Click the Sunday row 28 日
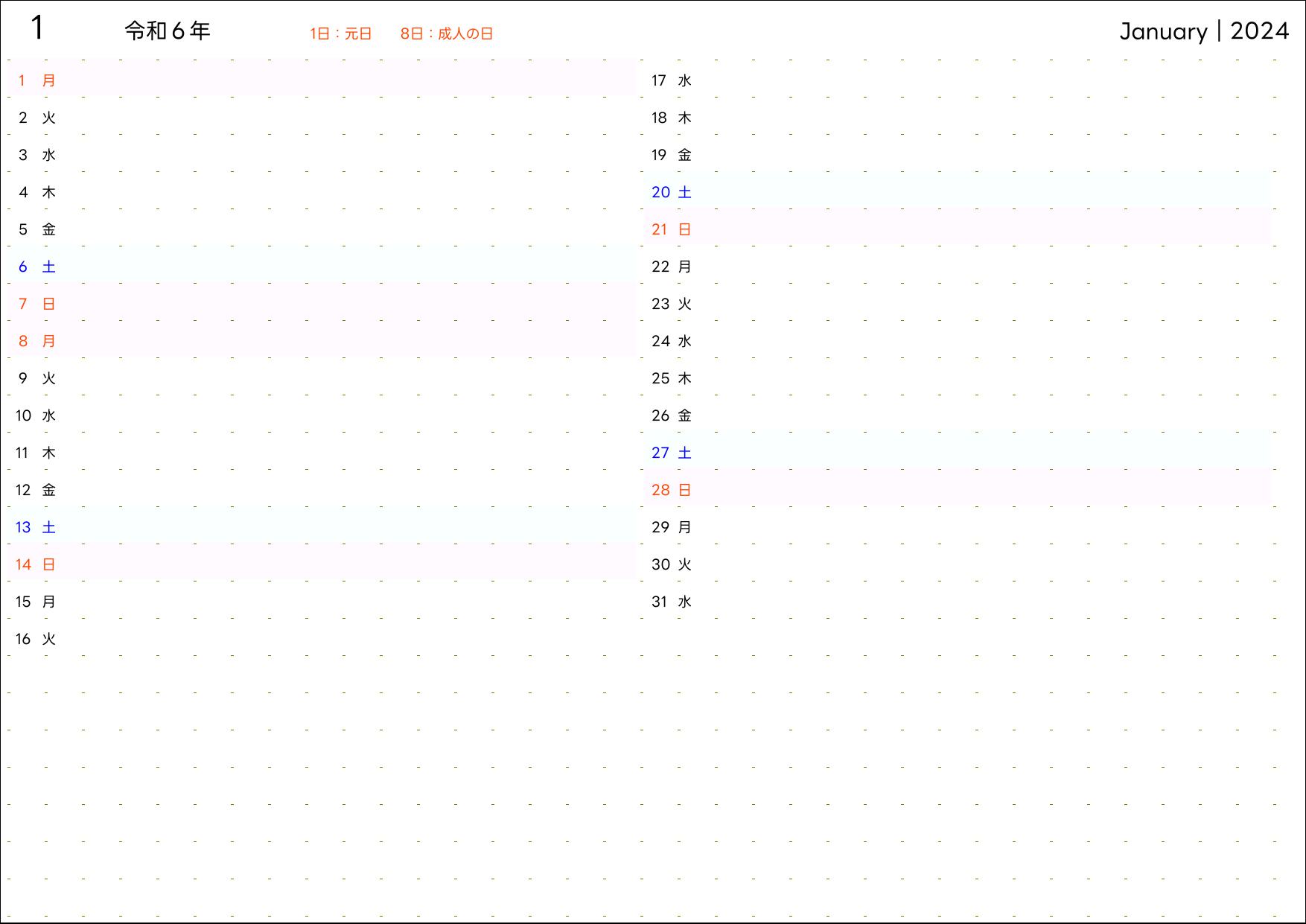 pyautogui.click(x=958, y=488)
